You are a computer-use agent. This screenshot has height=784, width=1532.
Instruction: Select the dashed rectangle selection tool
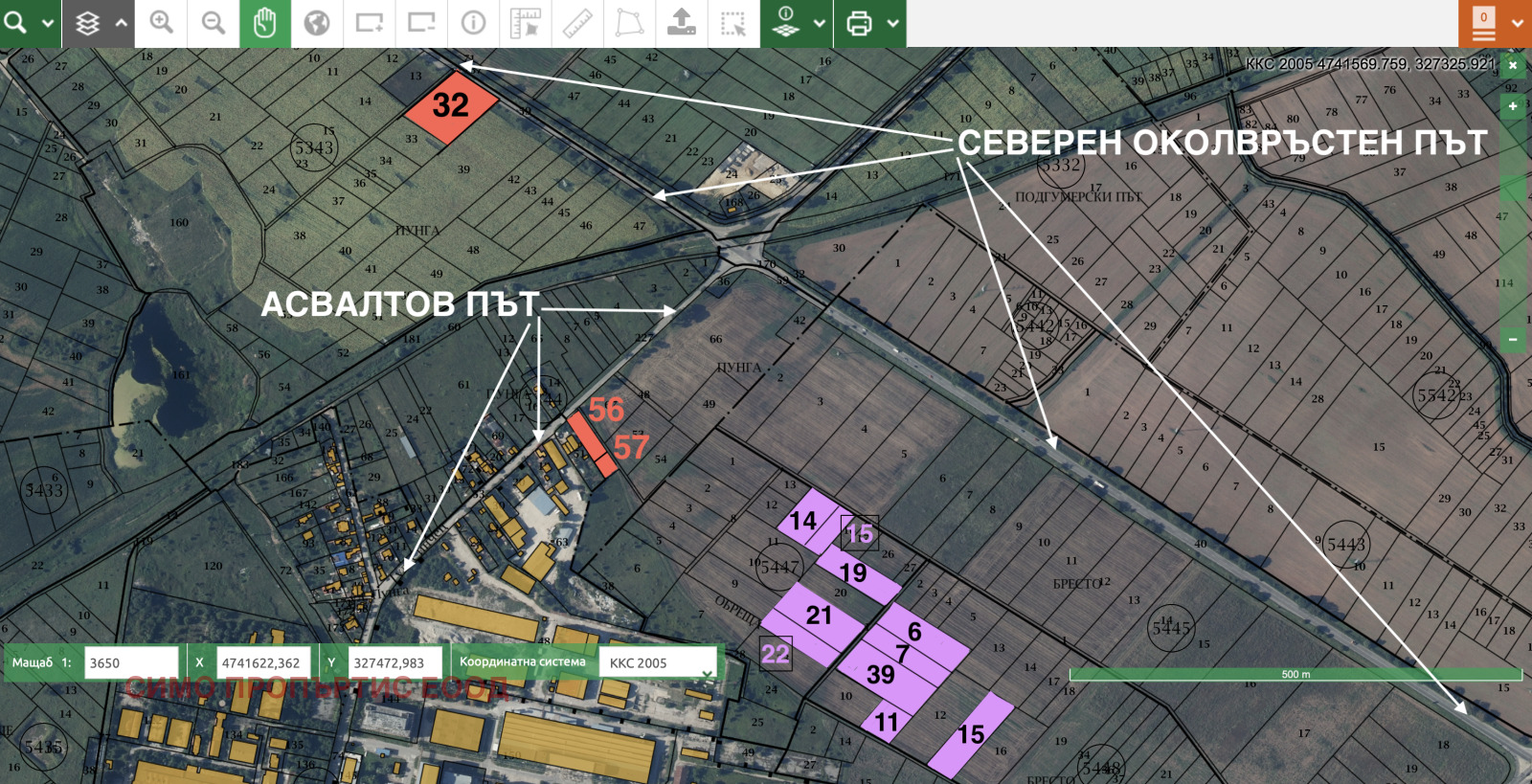(733, 23)
